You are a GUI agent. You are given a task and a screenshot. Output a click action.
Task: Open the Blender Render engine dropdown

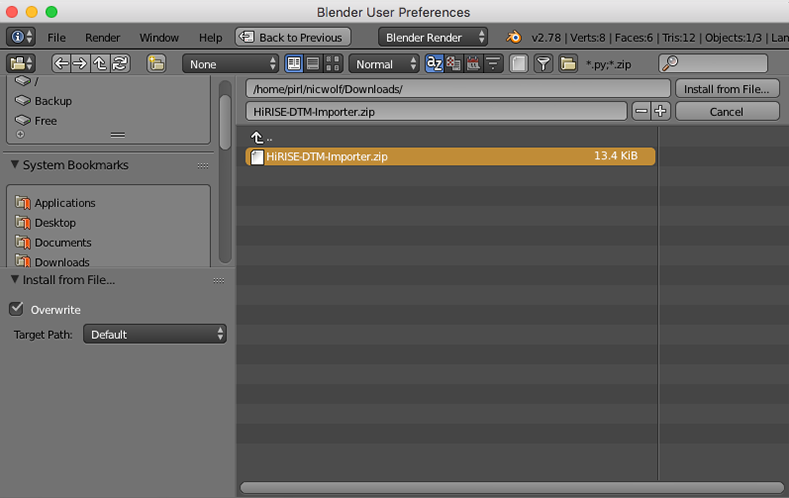(433, 37)
